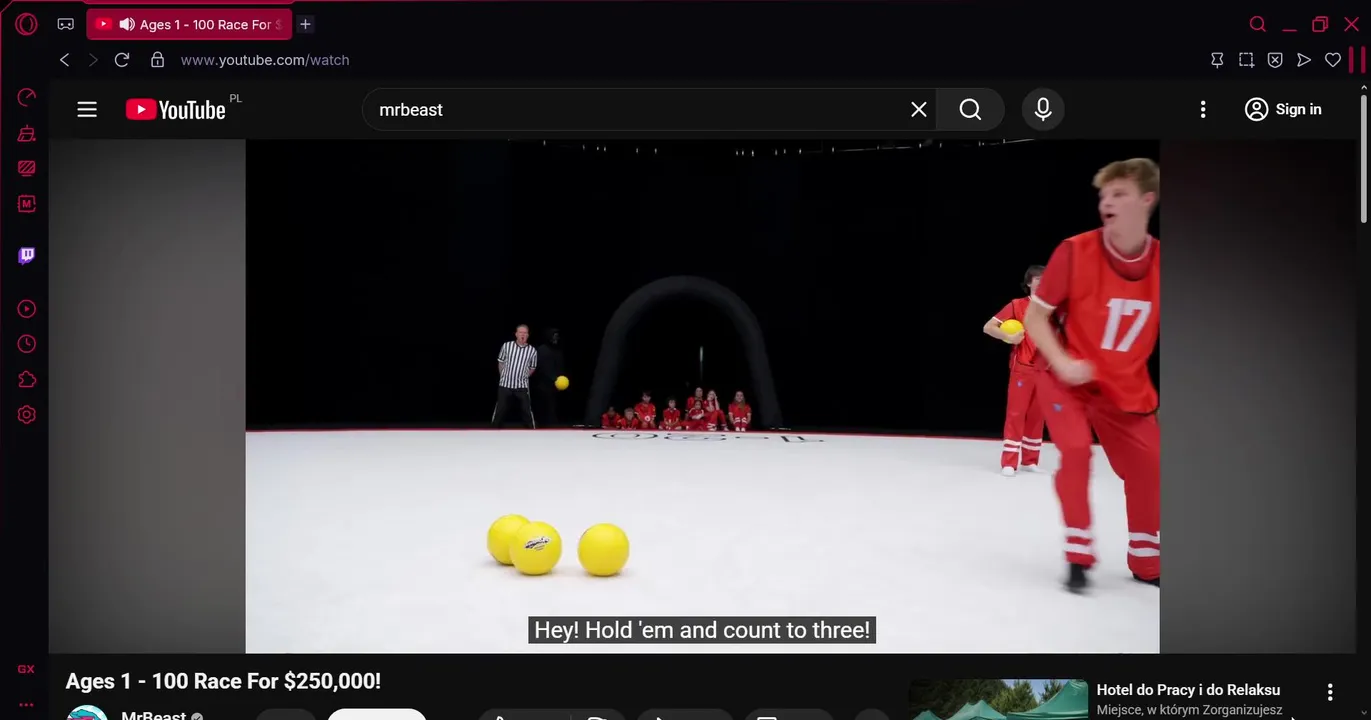This screenshot has width=1371, height=720.
Task: Clear the mrbeast search query
Action: click(x=919, y=109)
